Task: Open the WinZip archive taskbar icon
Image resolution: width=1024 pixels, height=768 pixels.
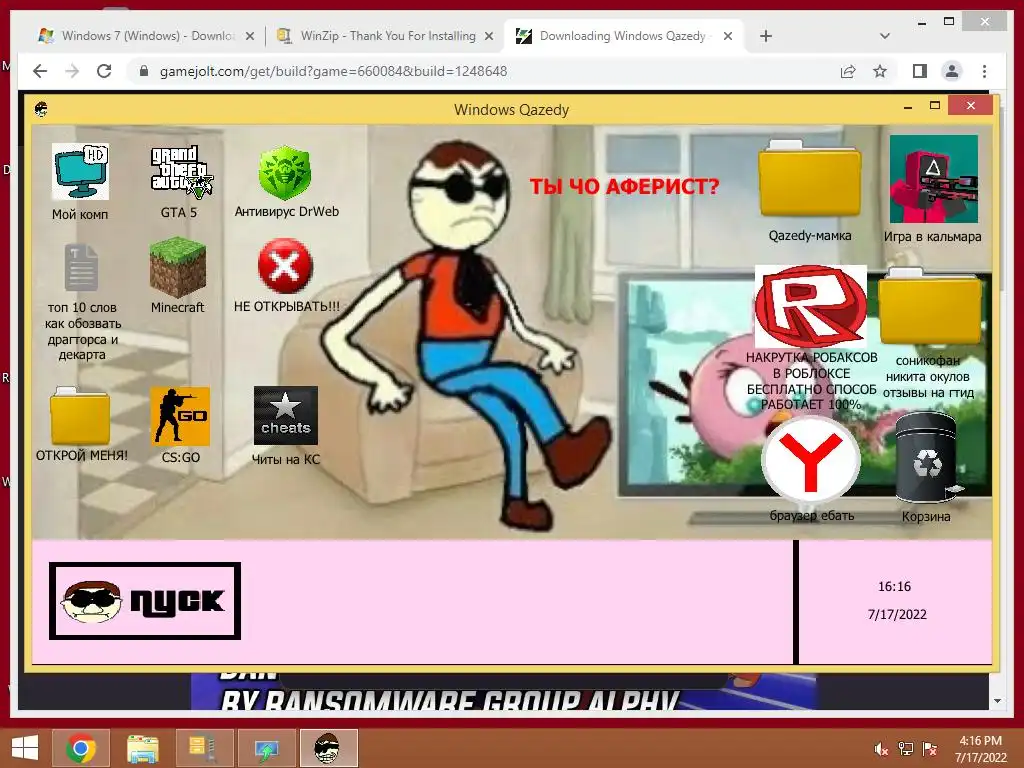Action: [x=204, y=748]
